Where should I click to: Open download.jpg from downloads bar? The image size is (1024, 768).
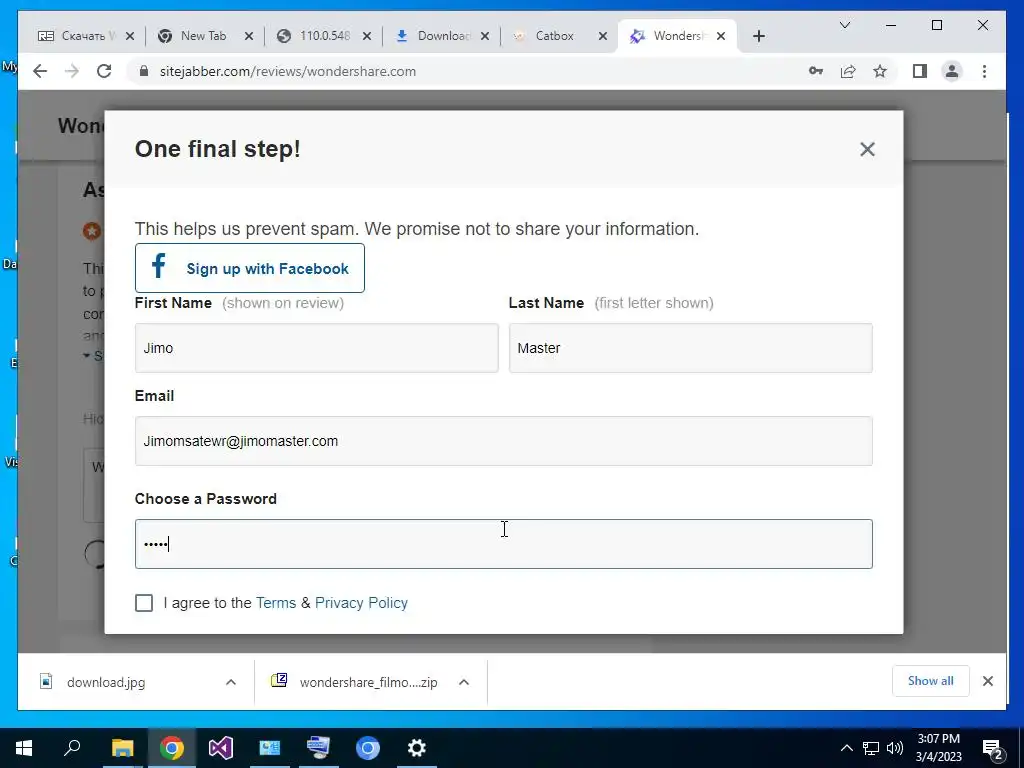coord(106,682)
